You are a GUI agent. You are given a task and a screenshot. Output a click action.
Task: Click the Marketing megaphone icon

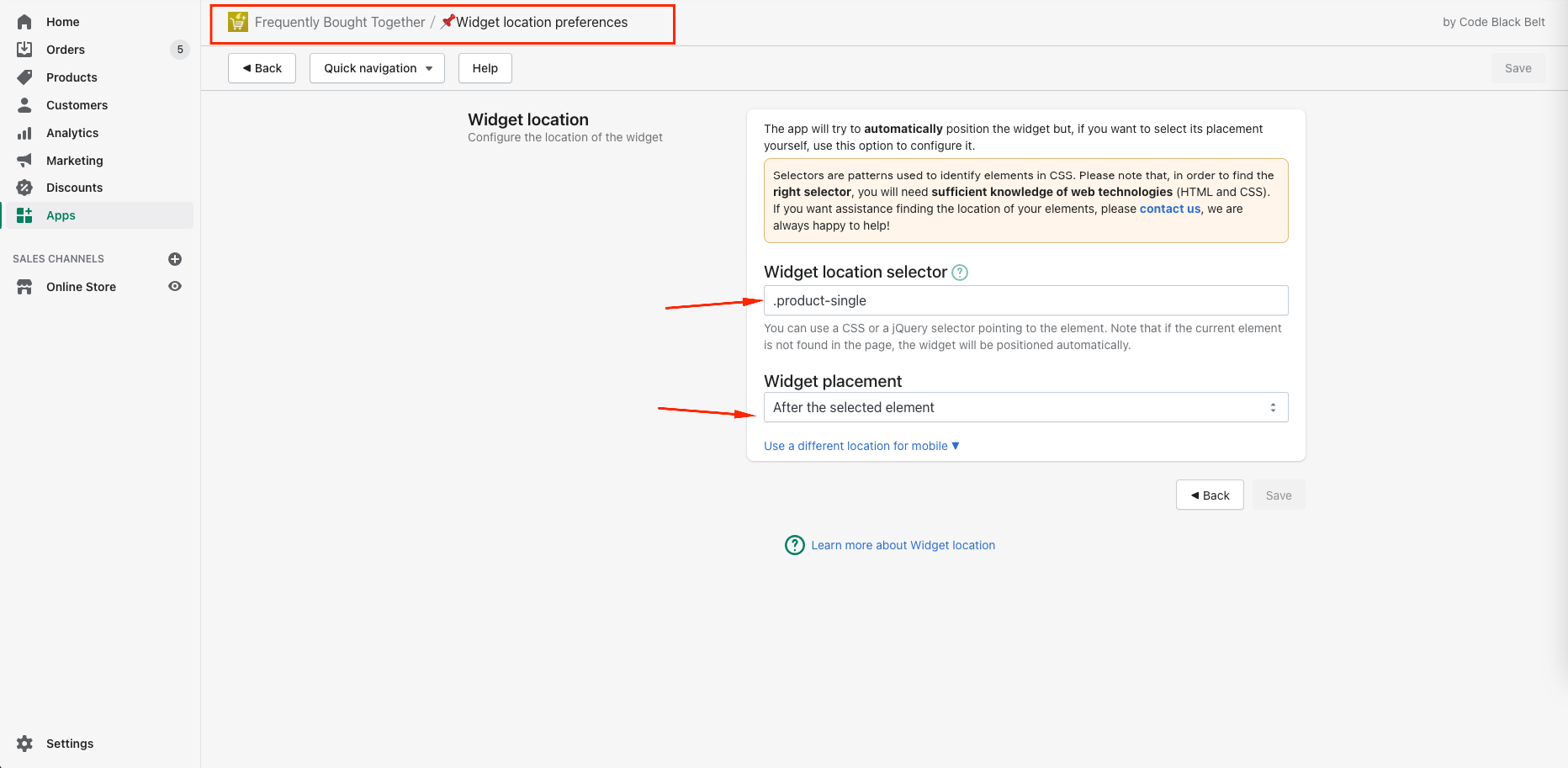click(x=24, y=160)
